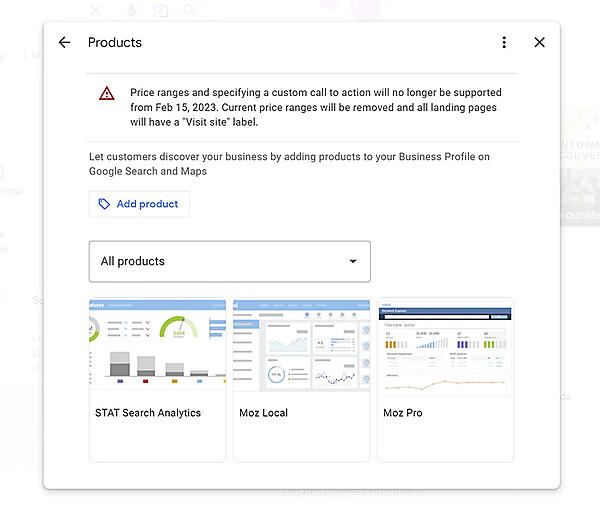The image size is (600, 512).
Task: Open the three-dot more options menu
Action: 504,42
